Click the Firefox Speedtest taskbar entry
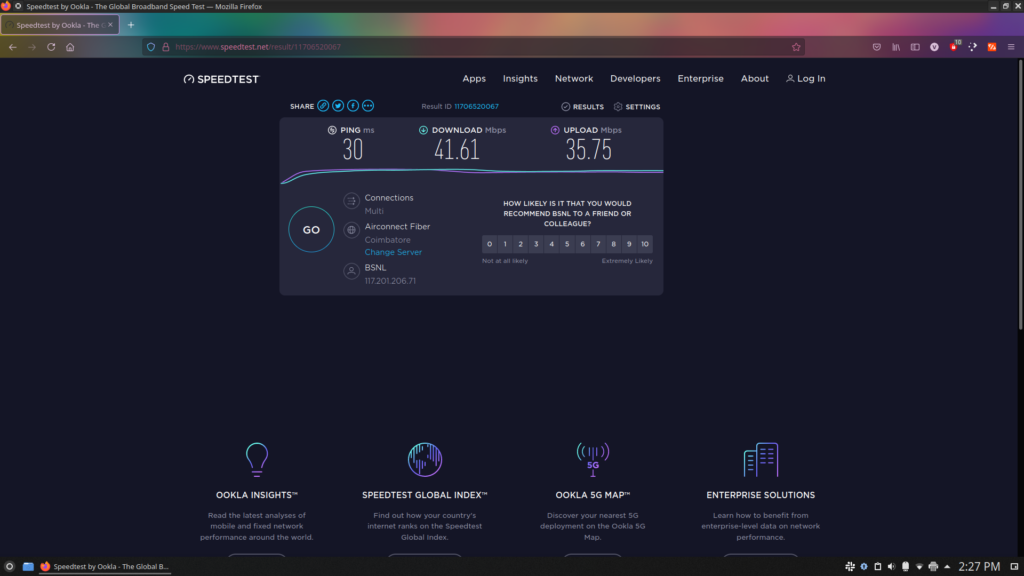 [104, 566]
